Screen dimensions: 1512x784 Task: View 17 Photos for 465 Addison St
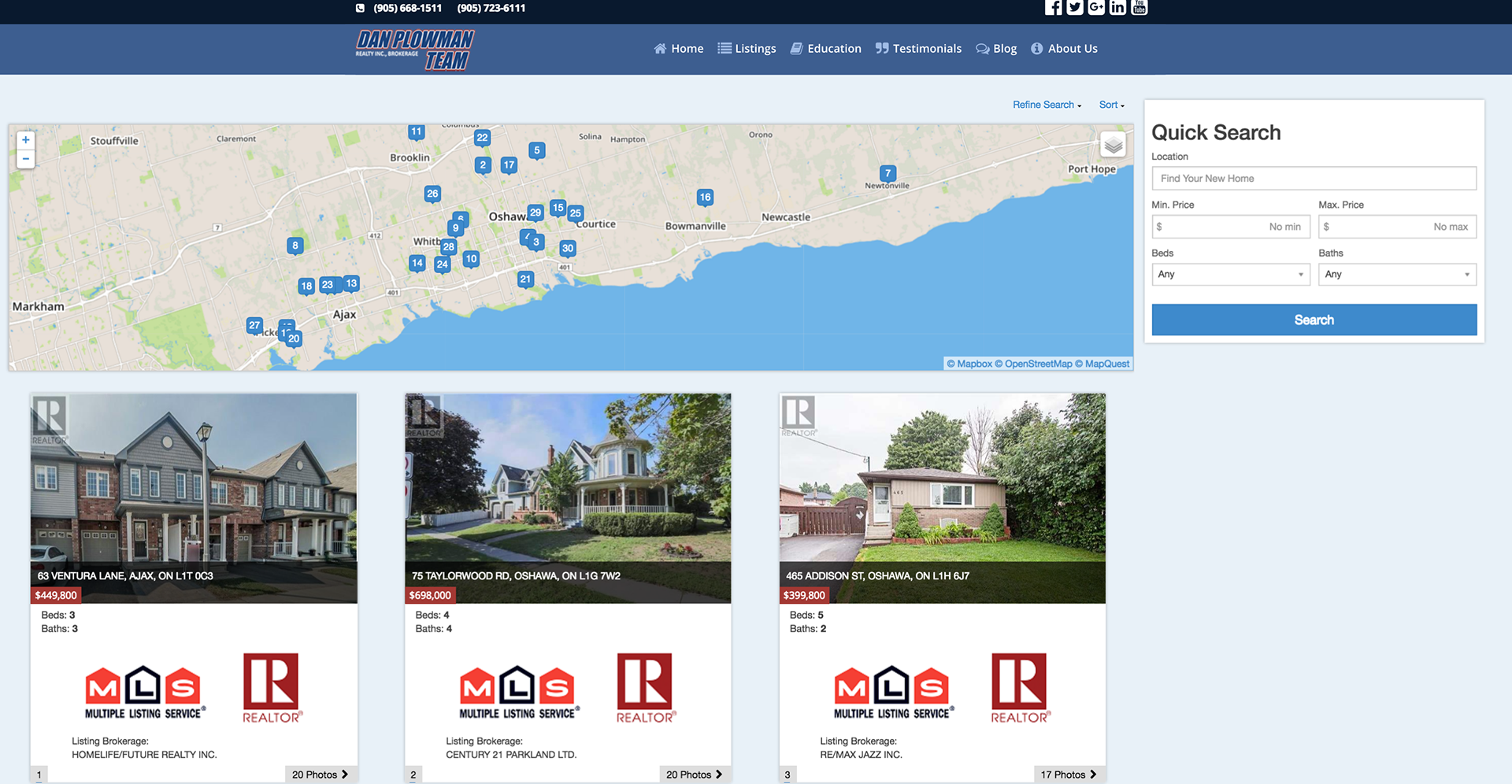pos(1069,775)
